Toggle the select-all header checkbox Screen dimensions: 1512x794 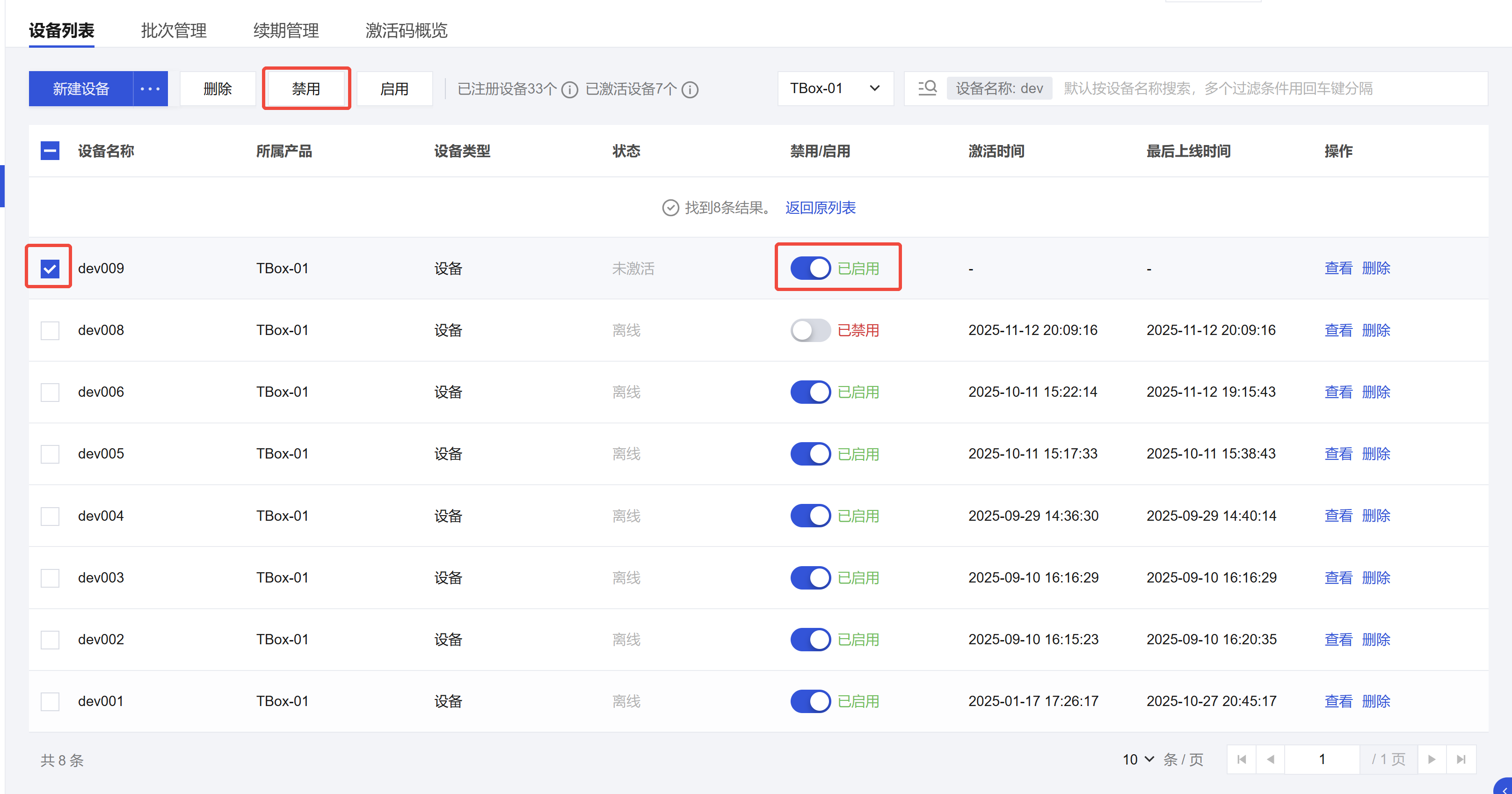pos(50,151)
